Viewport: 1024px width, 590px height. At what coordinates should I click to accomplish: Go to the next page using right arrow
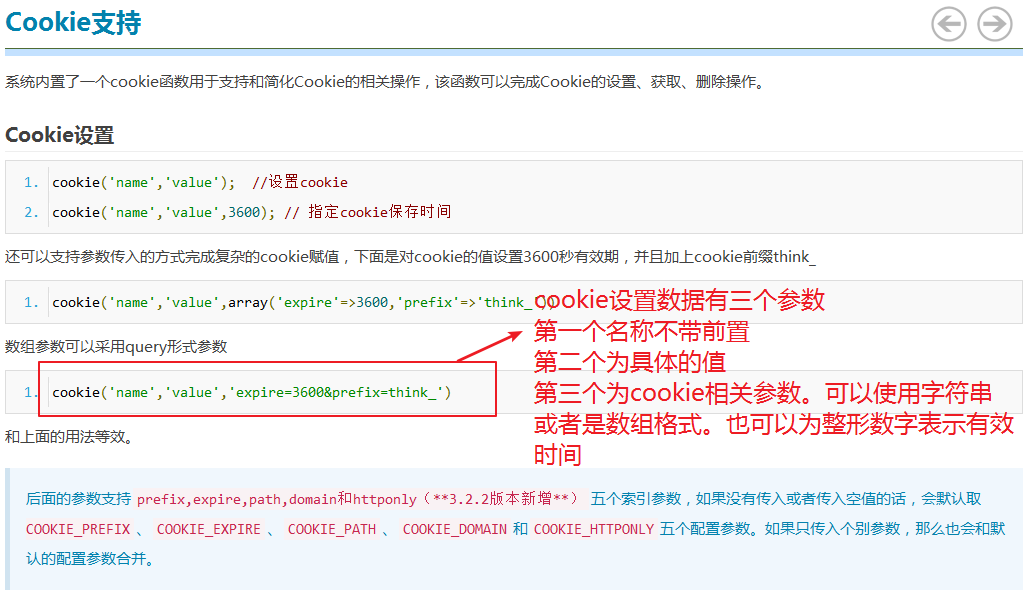[994, 24]
